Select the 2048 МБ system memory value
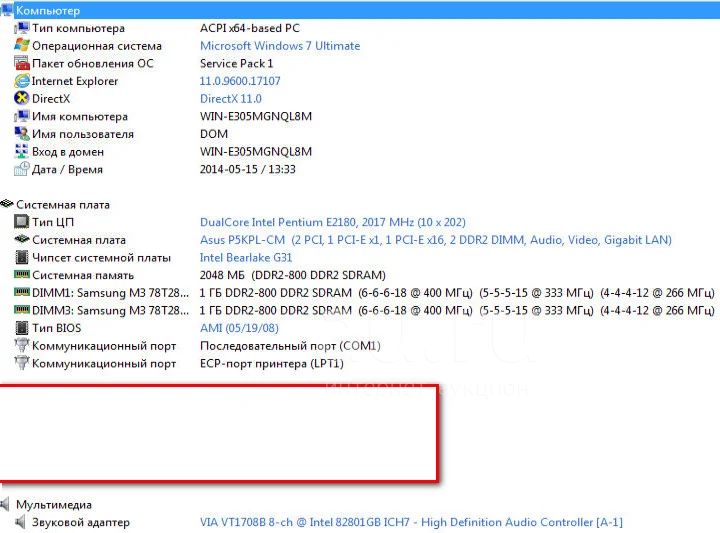720x533 pixels. 293,275
